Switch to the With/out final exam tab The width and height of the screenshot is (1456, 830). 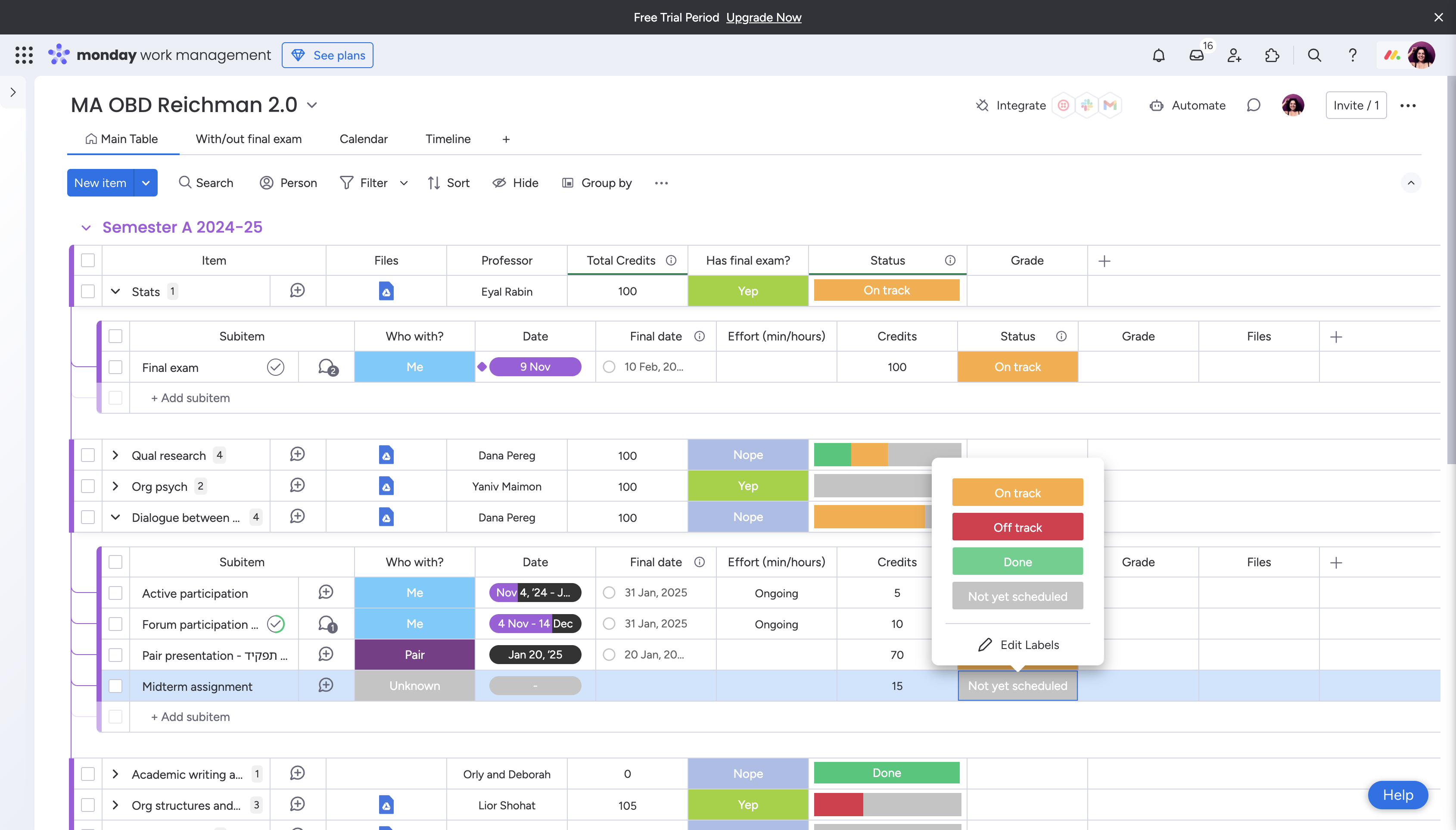click(249, 139)
